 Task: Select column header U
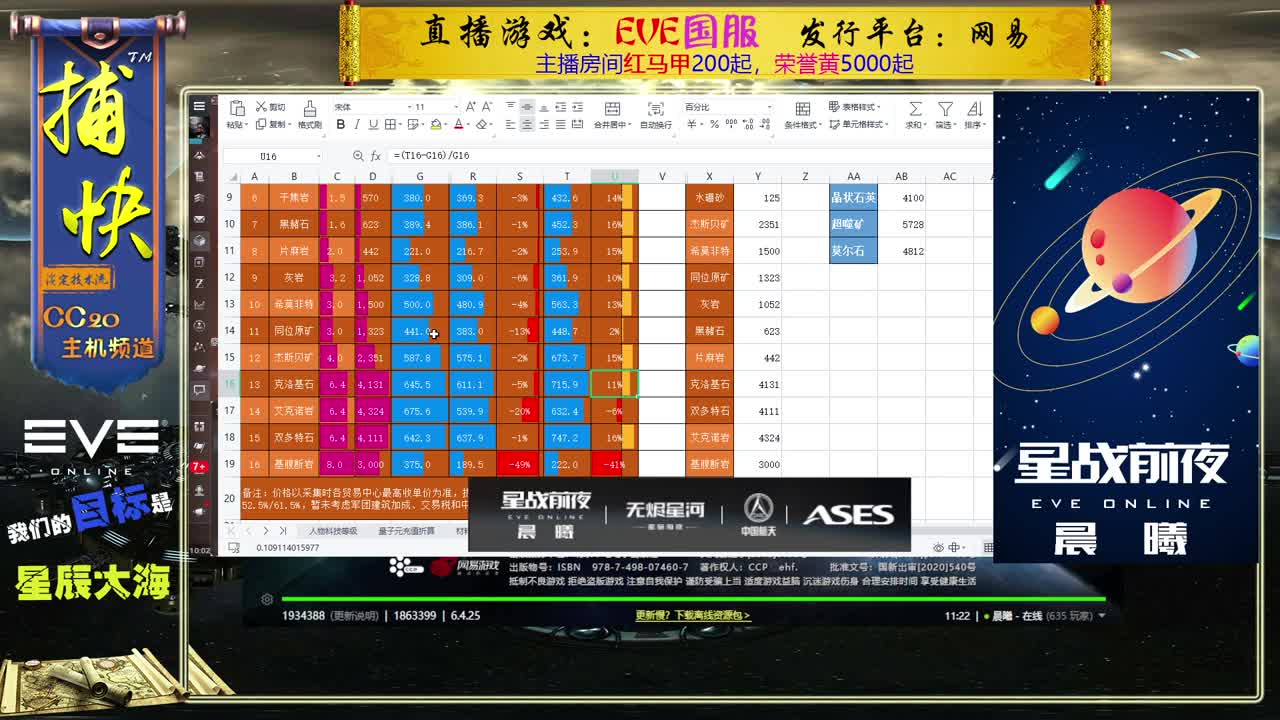pos(614,177)
